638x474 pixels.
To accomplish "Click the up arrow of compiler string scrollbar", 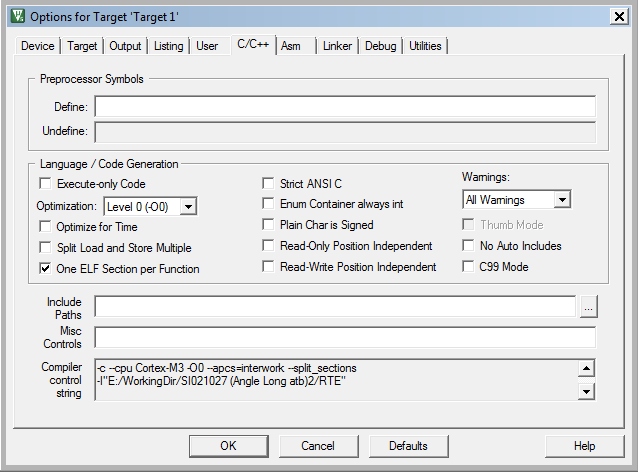I will pyautogui.click(x=586, y=369).
